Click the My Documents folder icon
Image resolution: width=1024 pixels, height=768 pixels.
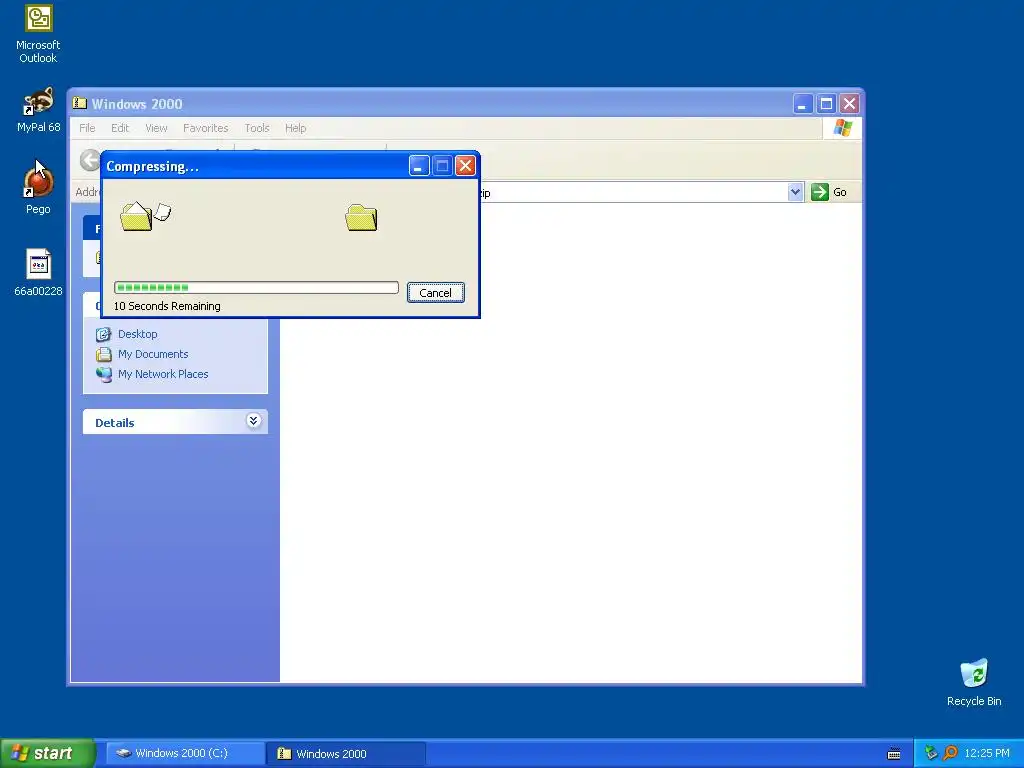coord(104,355)
